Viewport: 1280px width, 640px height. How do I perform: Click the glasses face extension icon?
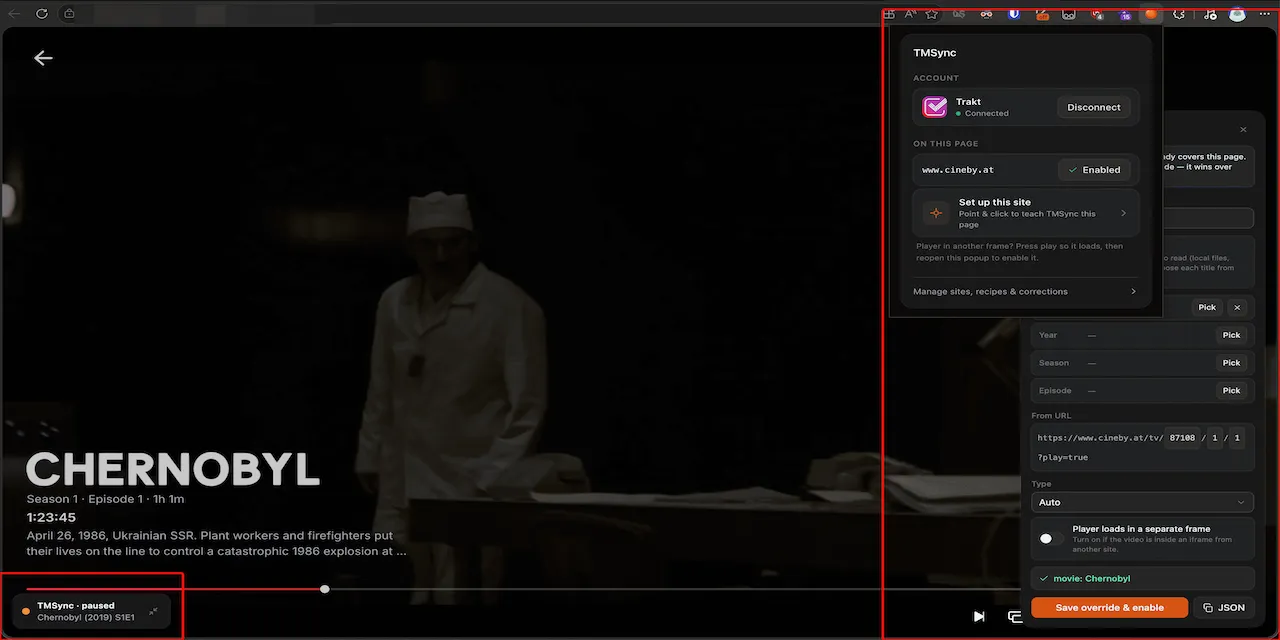coord(987,14)
